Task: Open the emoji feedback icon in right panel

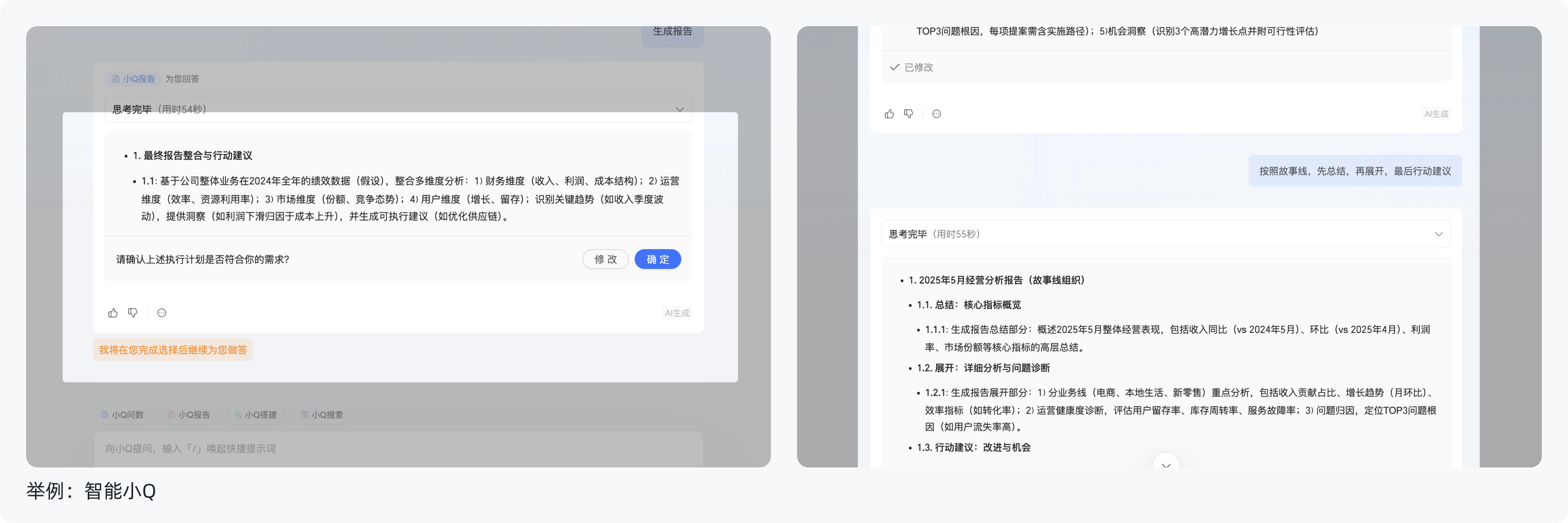Action: [x=937, y=113]
